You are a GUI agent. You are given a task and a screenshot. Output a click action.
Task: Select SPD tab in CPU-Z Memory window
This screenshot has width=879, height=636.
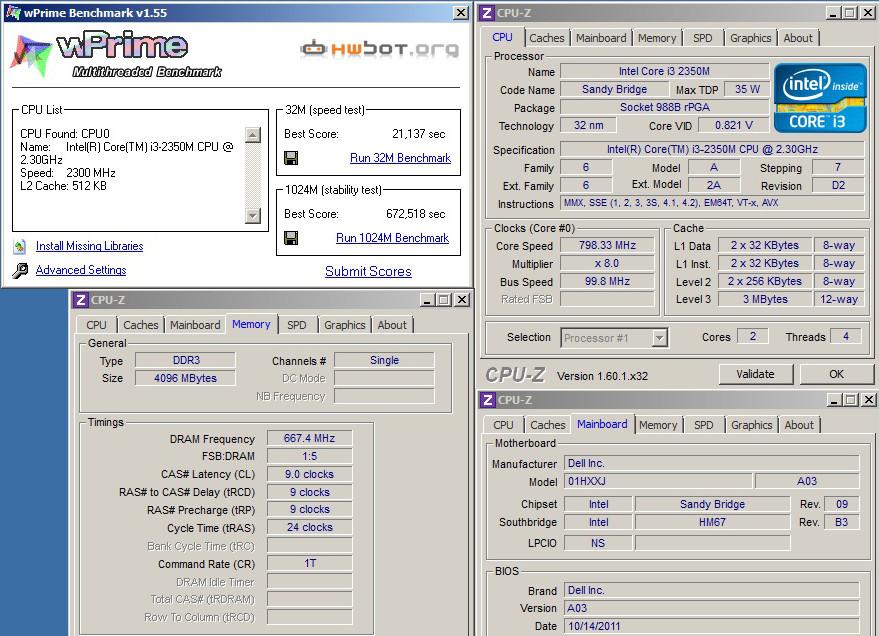click(x=297, y=325)
